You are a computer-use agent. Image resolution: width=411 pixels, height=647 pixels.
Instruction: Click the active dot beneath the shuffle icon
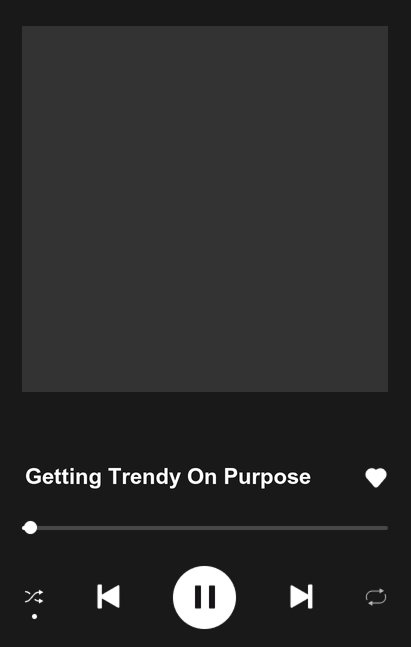point(35,616)
